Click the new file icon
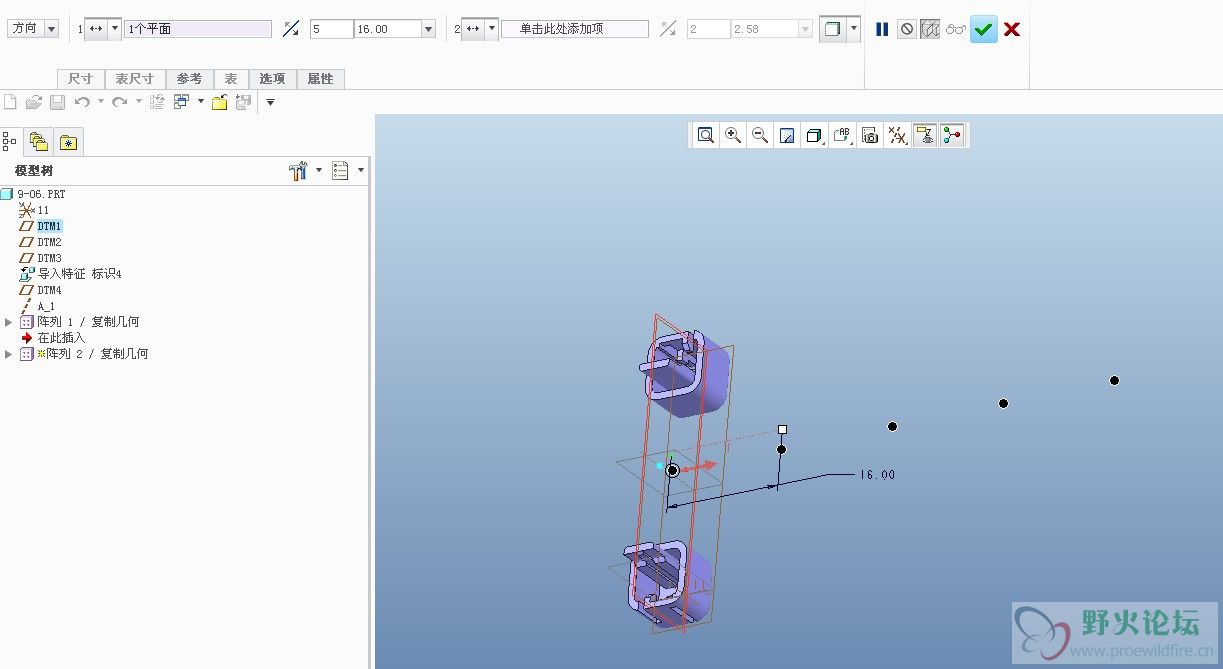Screen dimensions: 1223x669 pos(10,102)
